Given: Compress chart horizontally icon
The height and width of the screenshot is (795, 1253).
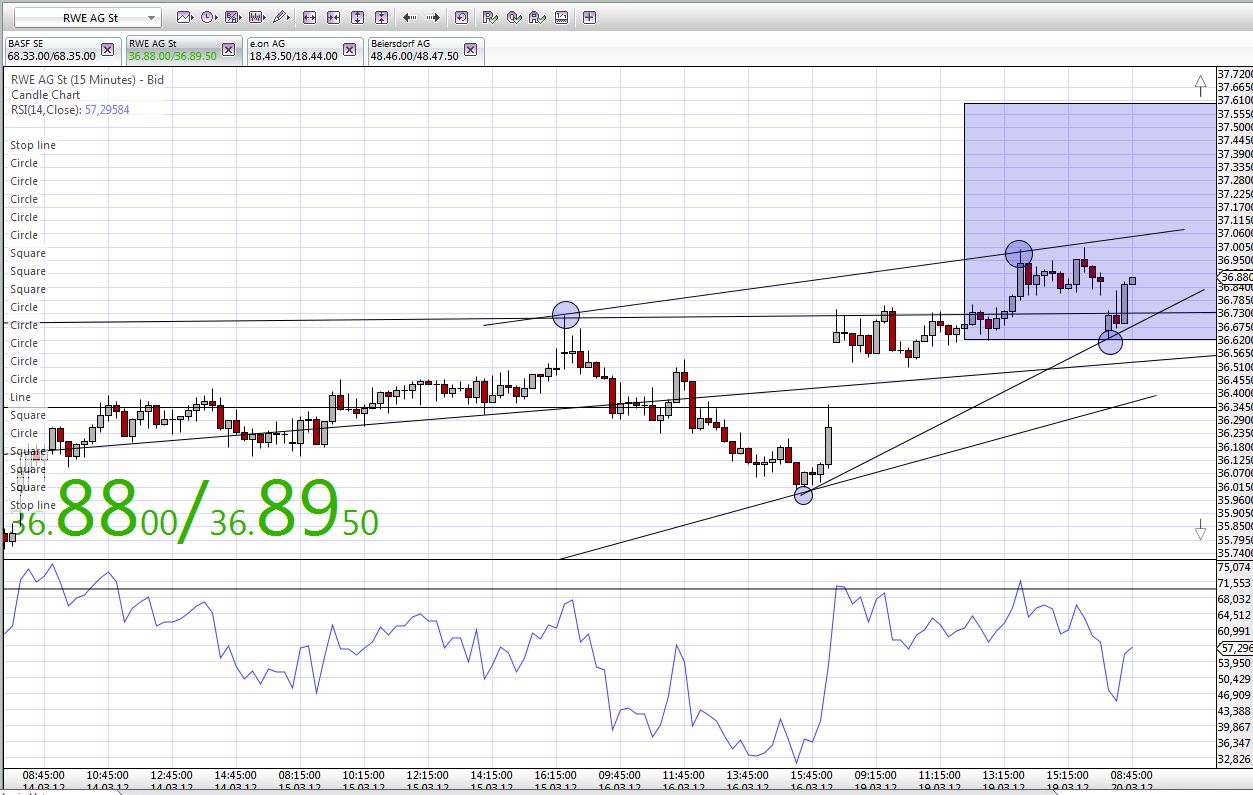Looking at the screenshot, I should point(333,17).
